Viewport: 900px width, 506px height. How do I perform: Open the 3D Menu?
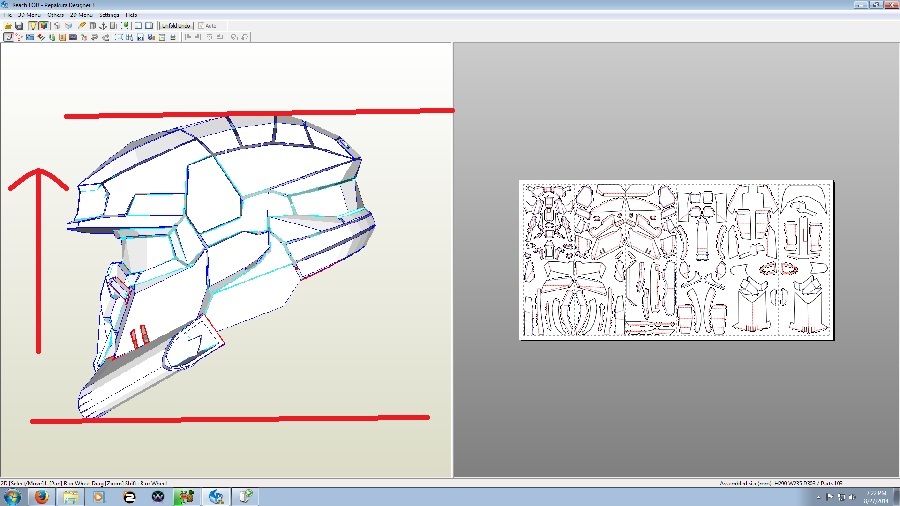coord(29,15)
